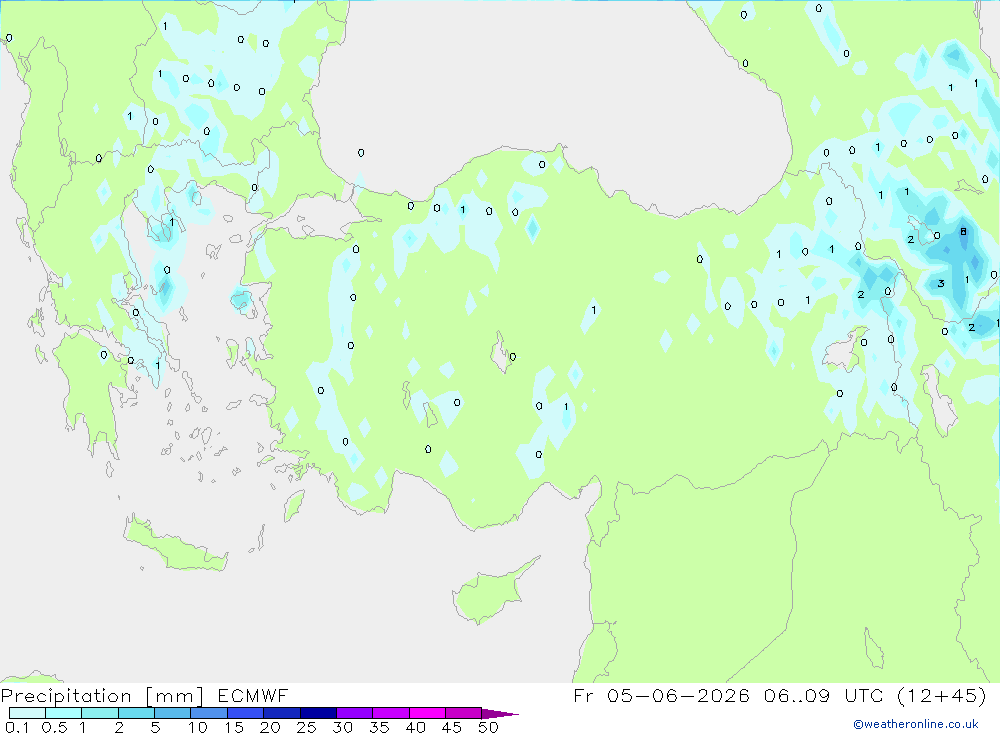
Task: Click the "0.5" legend scale label
Action: tap(54, 727)
